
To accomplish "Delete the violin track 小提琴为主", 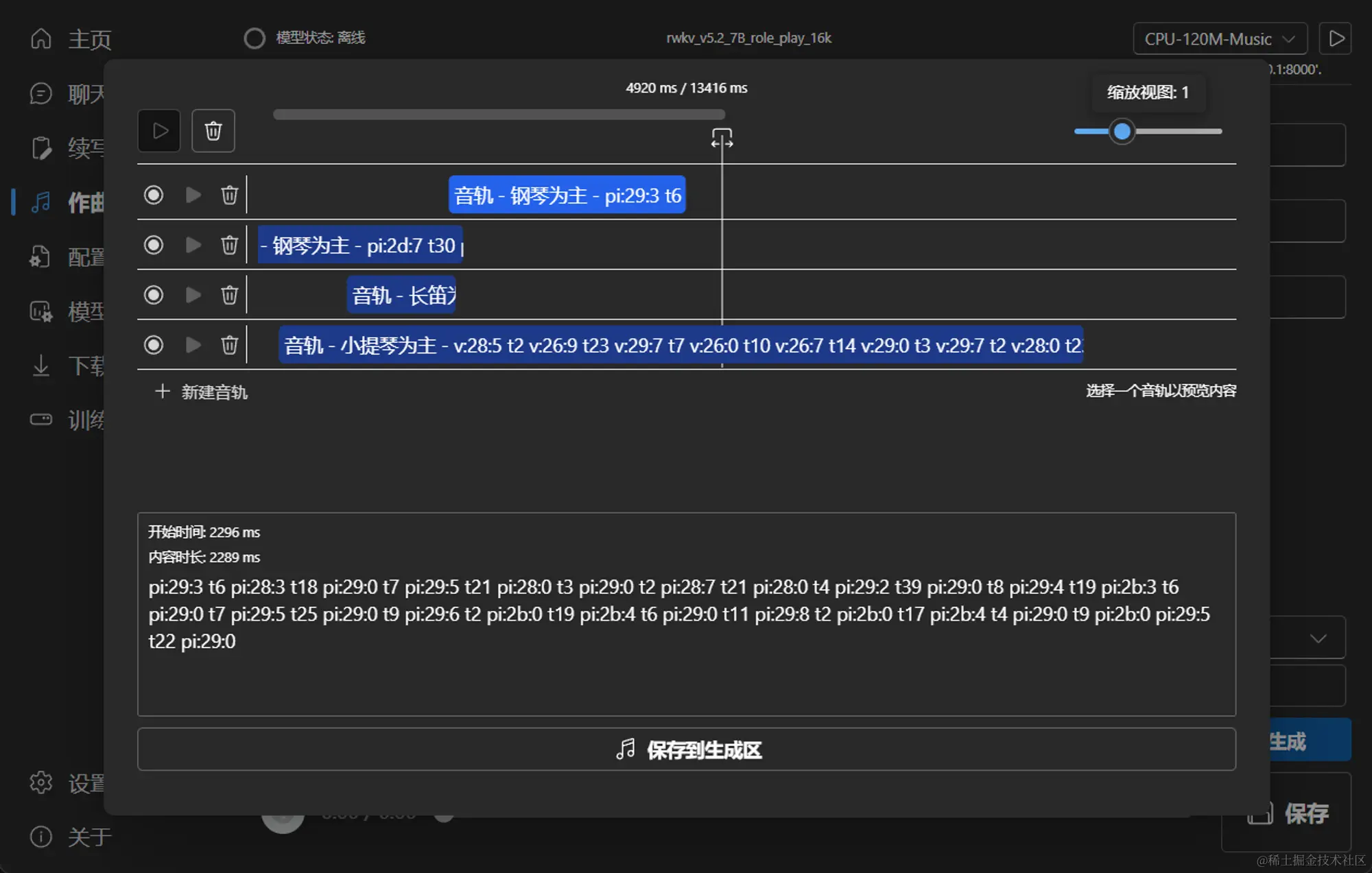I will coord(229,345).
